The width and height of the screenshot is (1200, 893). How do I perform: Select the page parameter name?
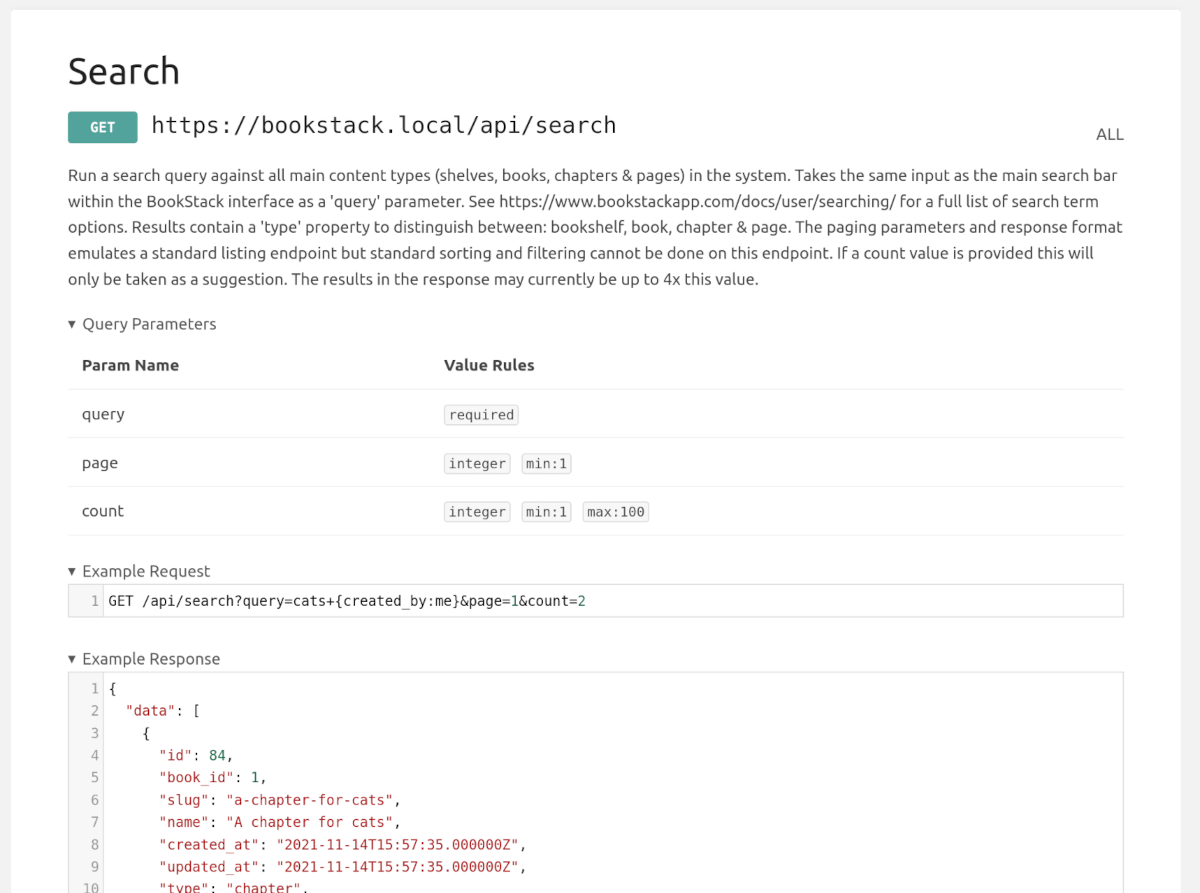coord(100,463)
